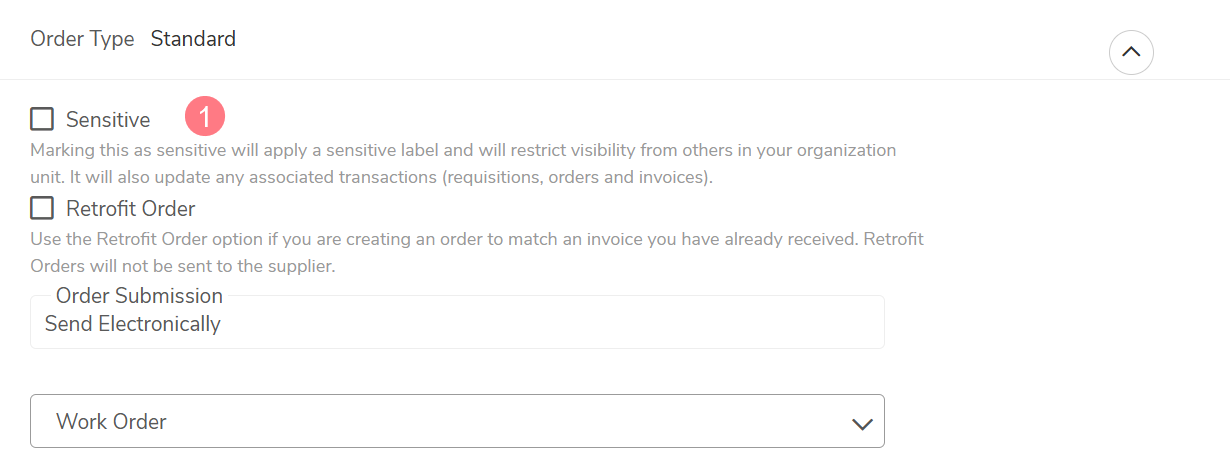This screenshot has height=465, width=1230.
Task: Select the "Send Electronically" value text
Action: tap(133, 324)
